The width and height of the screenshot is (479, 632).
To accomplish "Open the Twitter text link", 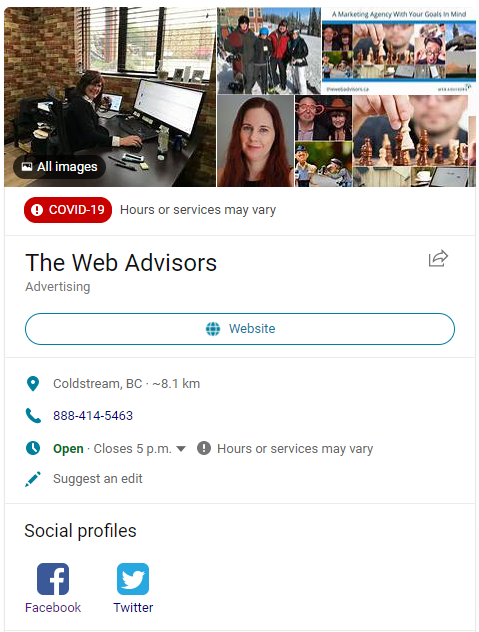I will coord(133,607).
